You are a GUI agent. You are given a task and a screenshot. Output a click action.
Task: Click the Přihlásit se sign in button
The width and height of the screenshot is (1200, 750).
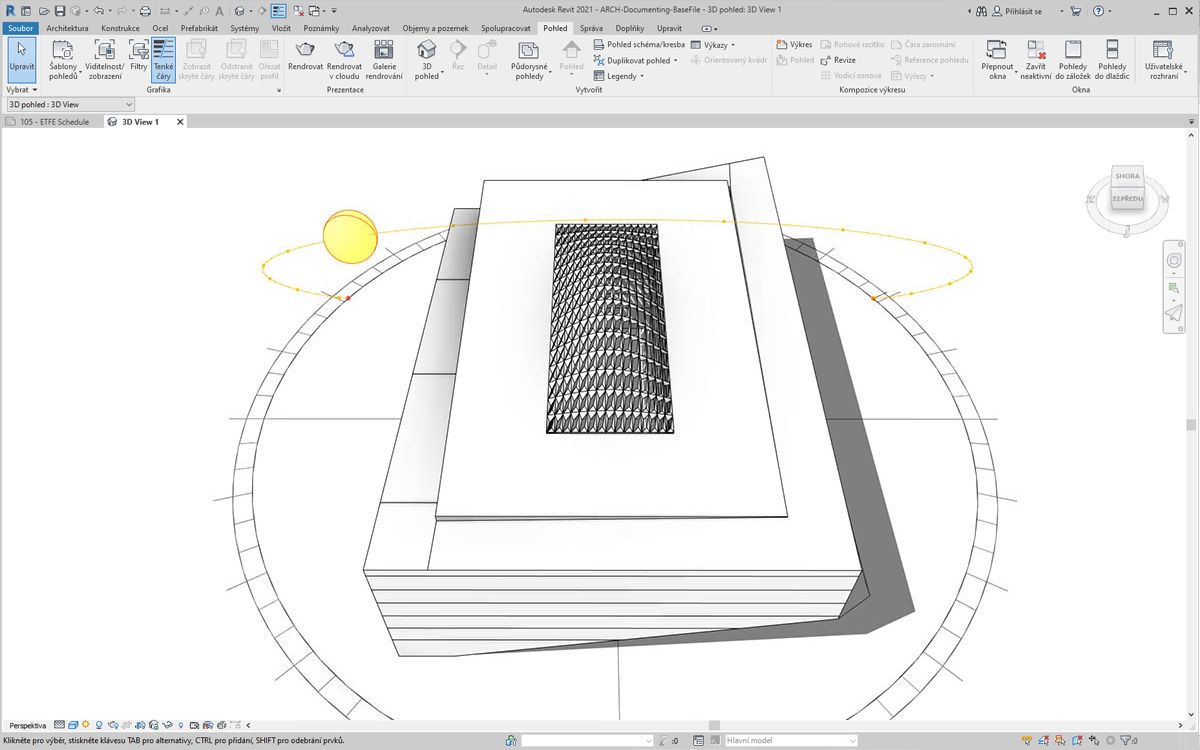1017,10
